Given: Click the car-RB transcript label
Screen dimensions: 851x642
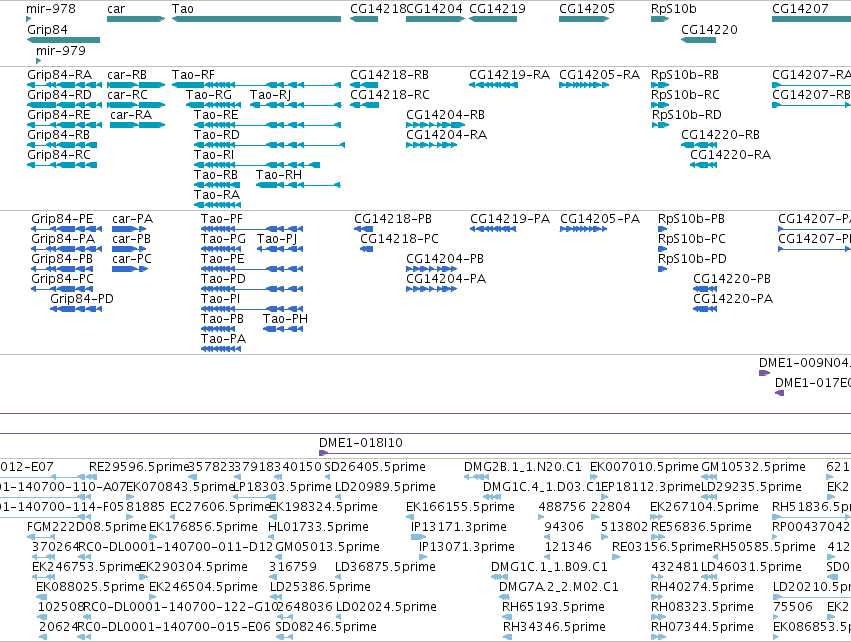Looking at the screenshot, I should [127, 75].
